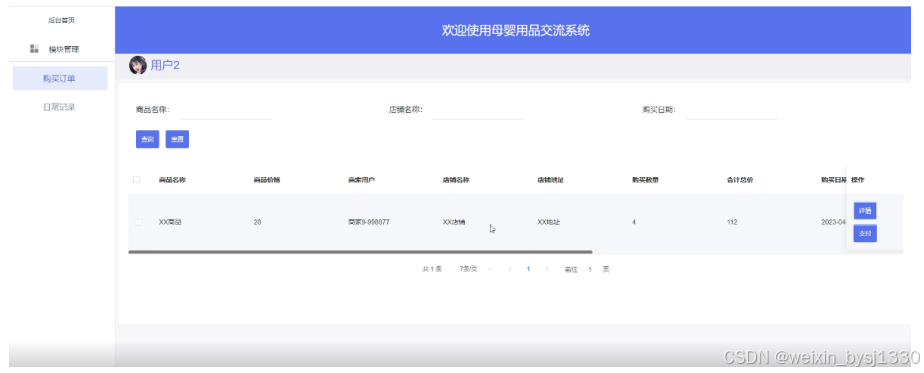Screen dimensions: 924x373
Task: Click the 店铺地址 column header
Action: point(550,180)
